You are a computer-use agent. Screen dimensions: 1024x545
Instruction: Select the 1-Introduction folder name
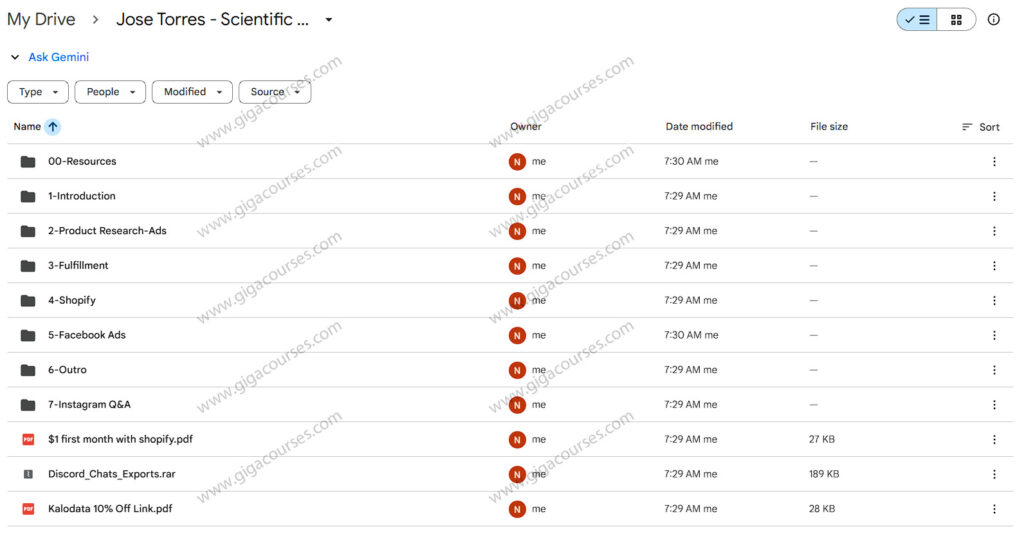[82, 196]
